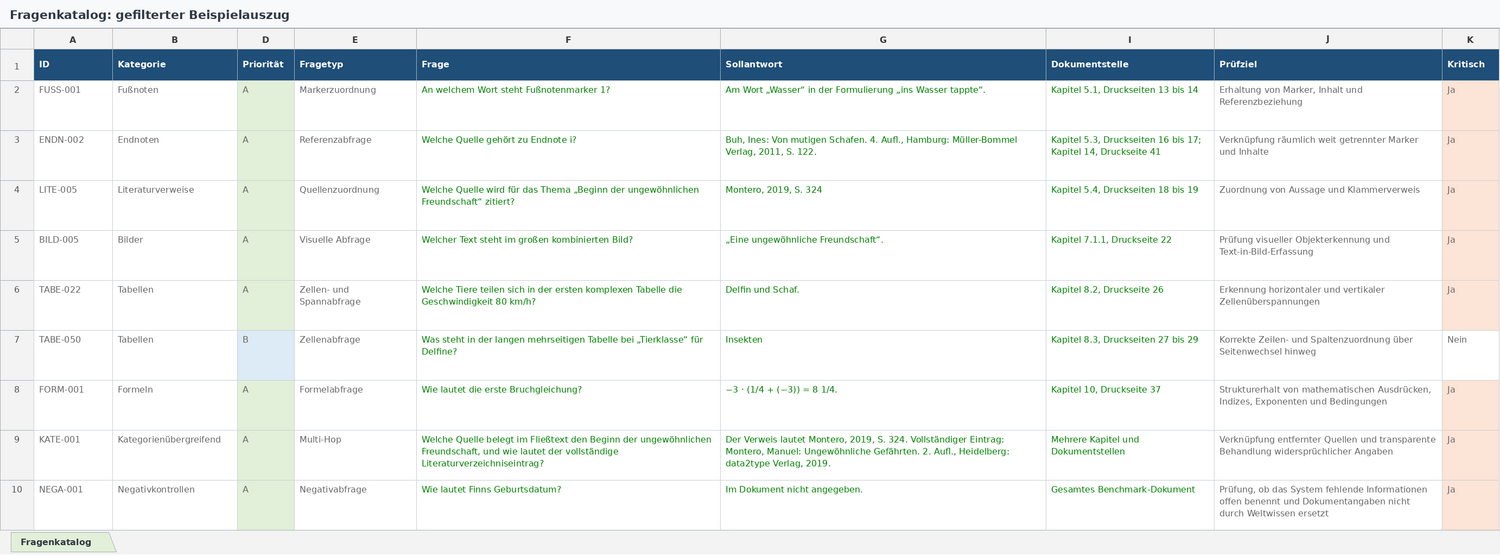Click the select-all corner cell
This screenshot has height=556, width=1500.
[x=17, y=39]
